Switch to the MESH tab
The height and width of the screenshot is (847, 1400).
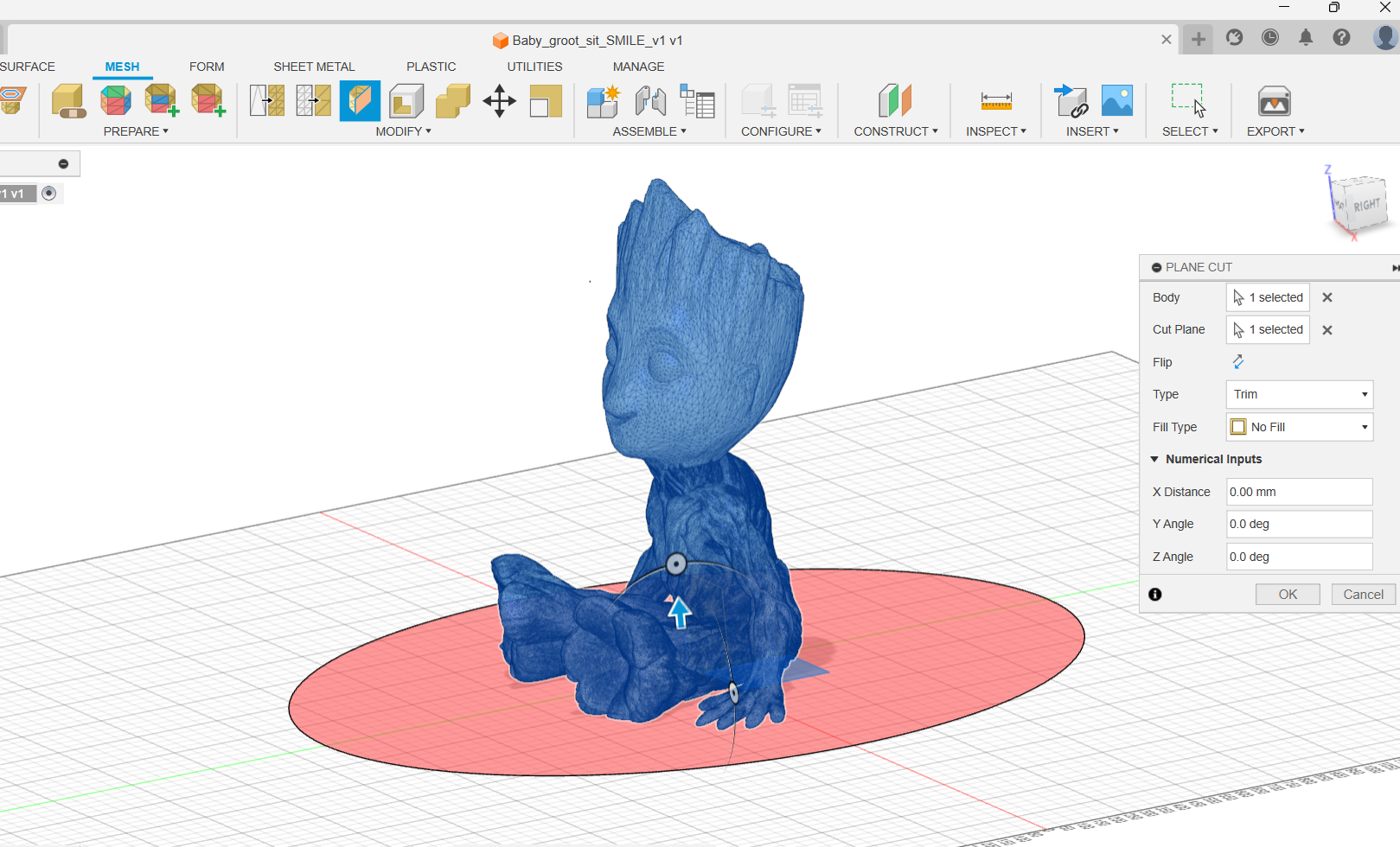122,67
